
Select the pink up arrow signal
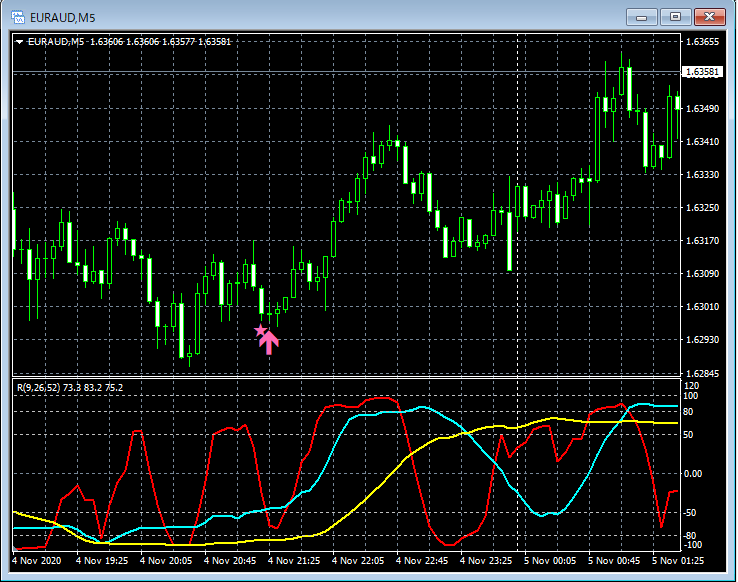click(x=269, y=342)
